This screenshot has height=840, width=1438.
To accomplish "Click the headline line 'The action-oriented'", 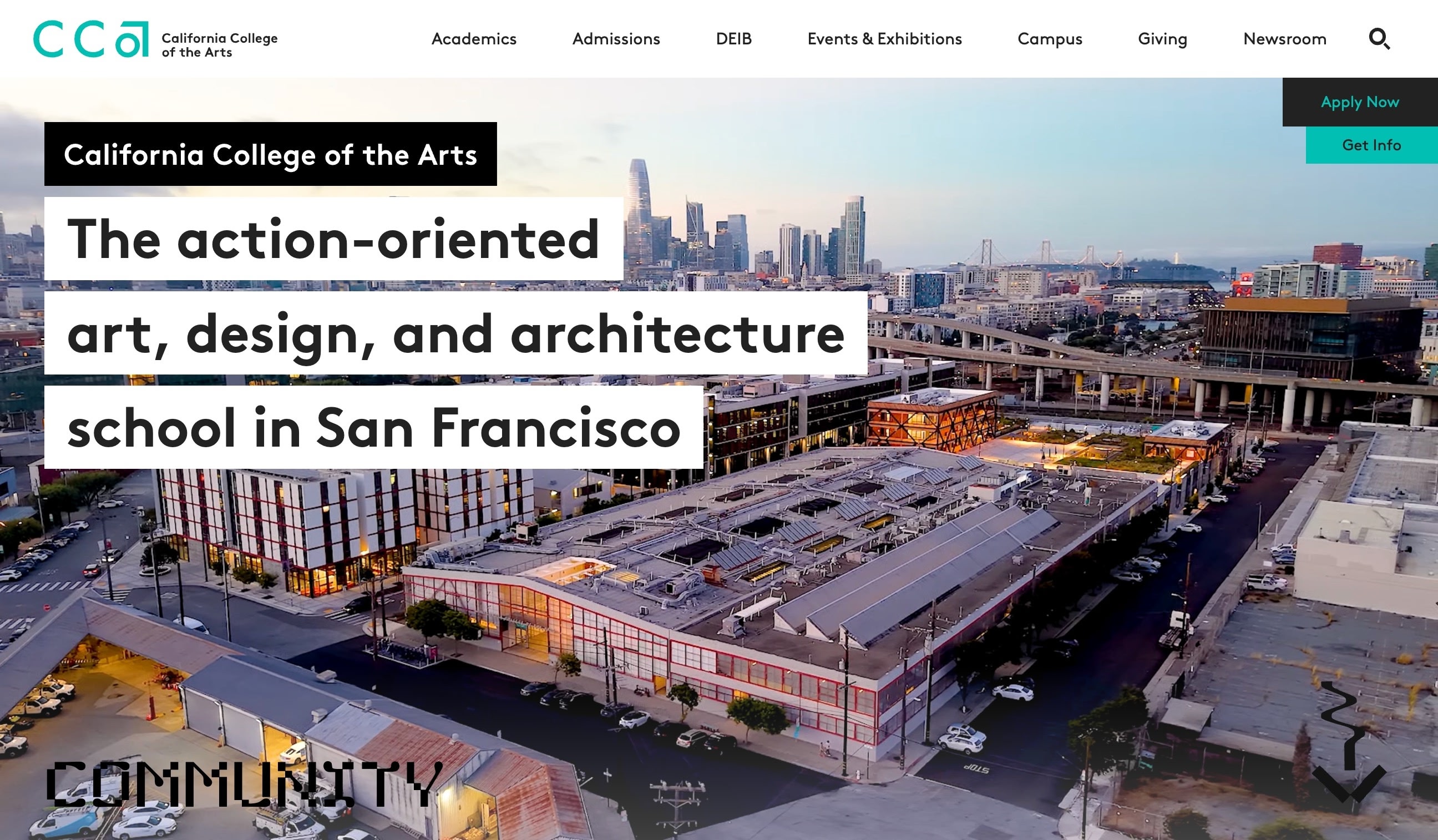I will 334,239.
